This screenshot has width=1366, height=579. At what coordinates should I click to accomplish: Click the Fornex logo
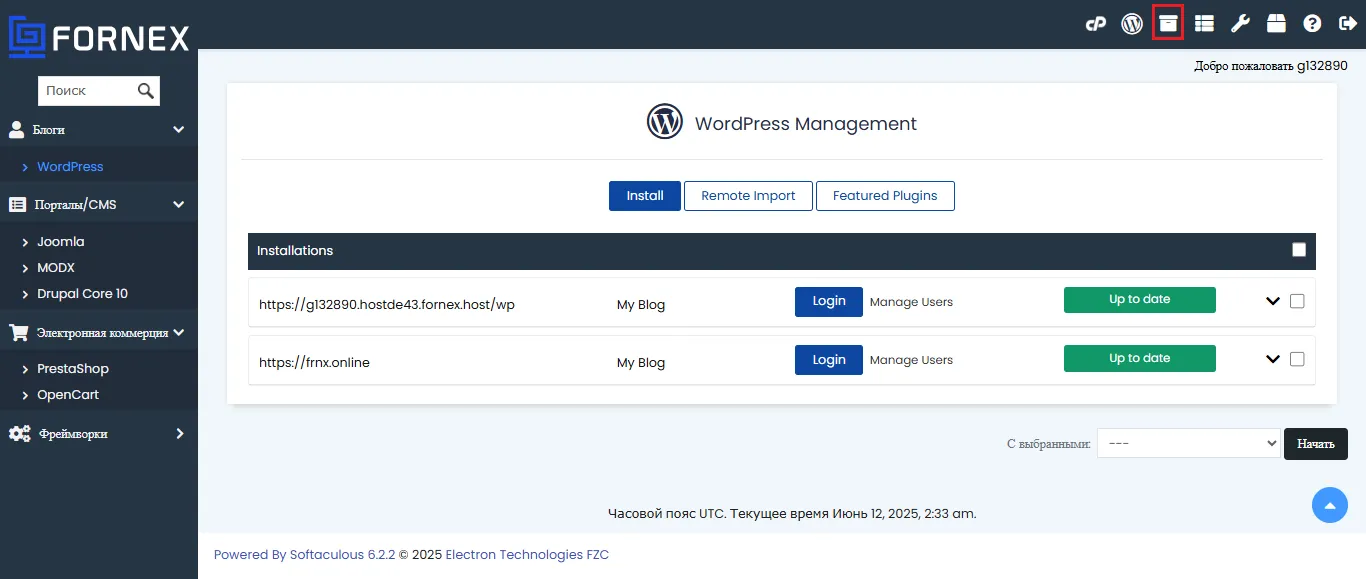[99, 37]
